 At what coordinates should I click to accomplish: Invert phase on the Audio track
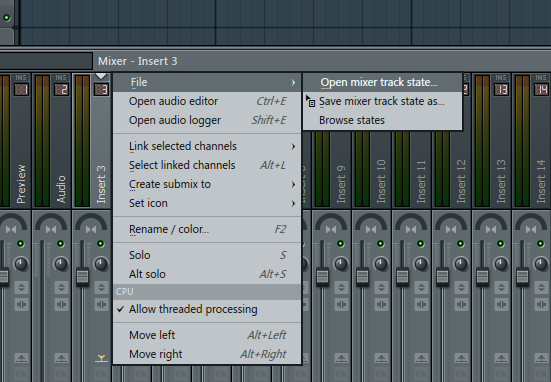[61, 288]
